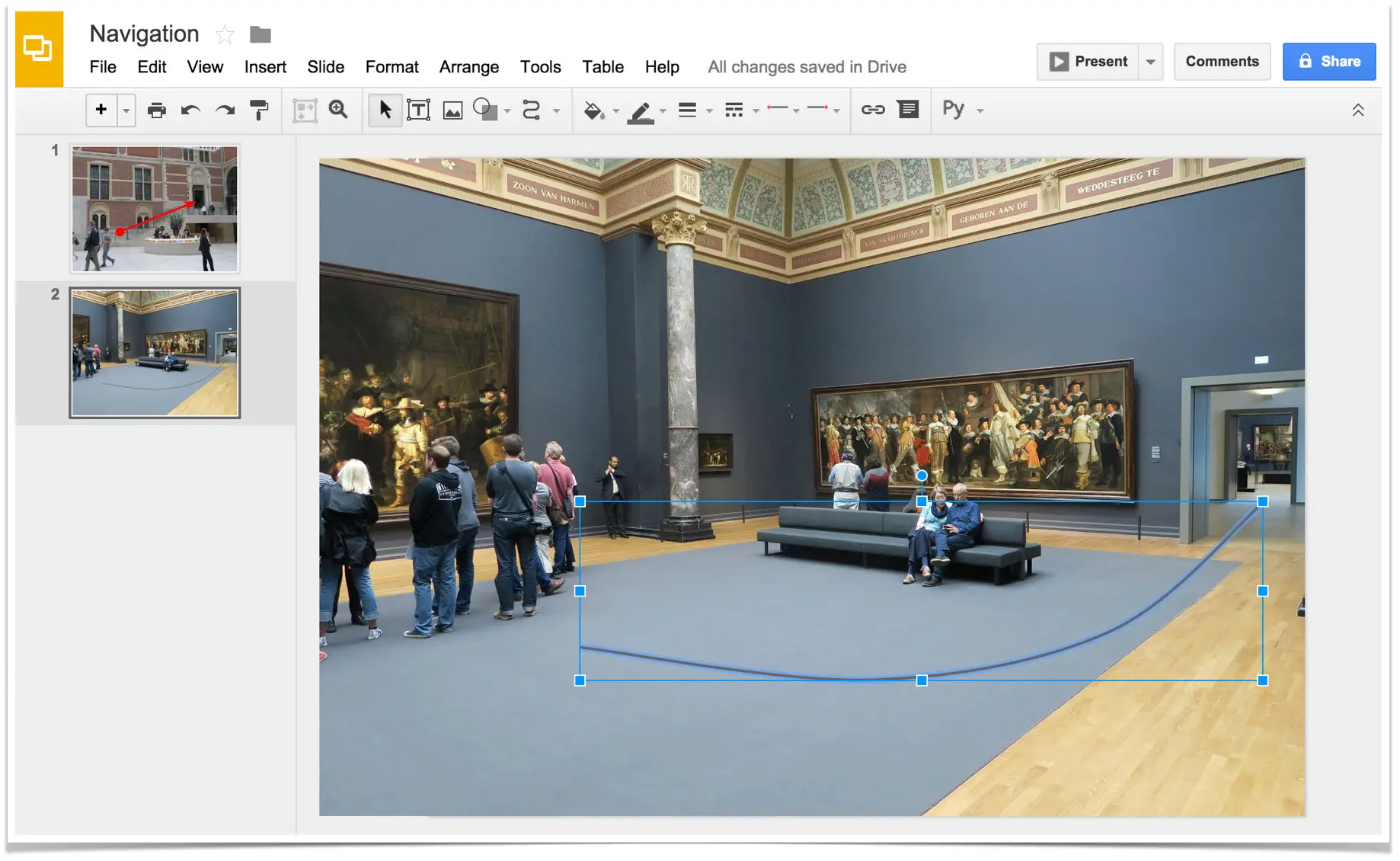Image resolution: width=1400 pixels, height=861 pixels.
Task: Open the Arrange menu
Action: pyautogui.click(x=469, y=67)
